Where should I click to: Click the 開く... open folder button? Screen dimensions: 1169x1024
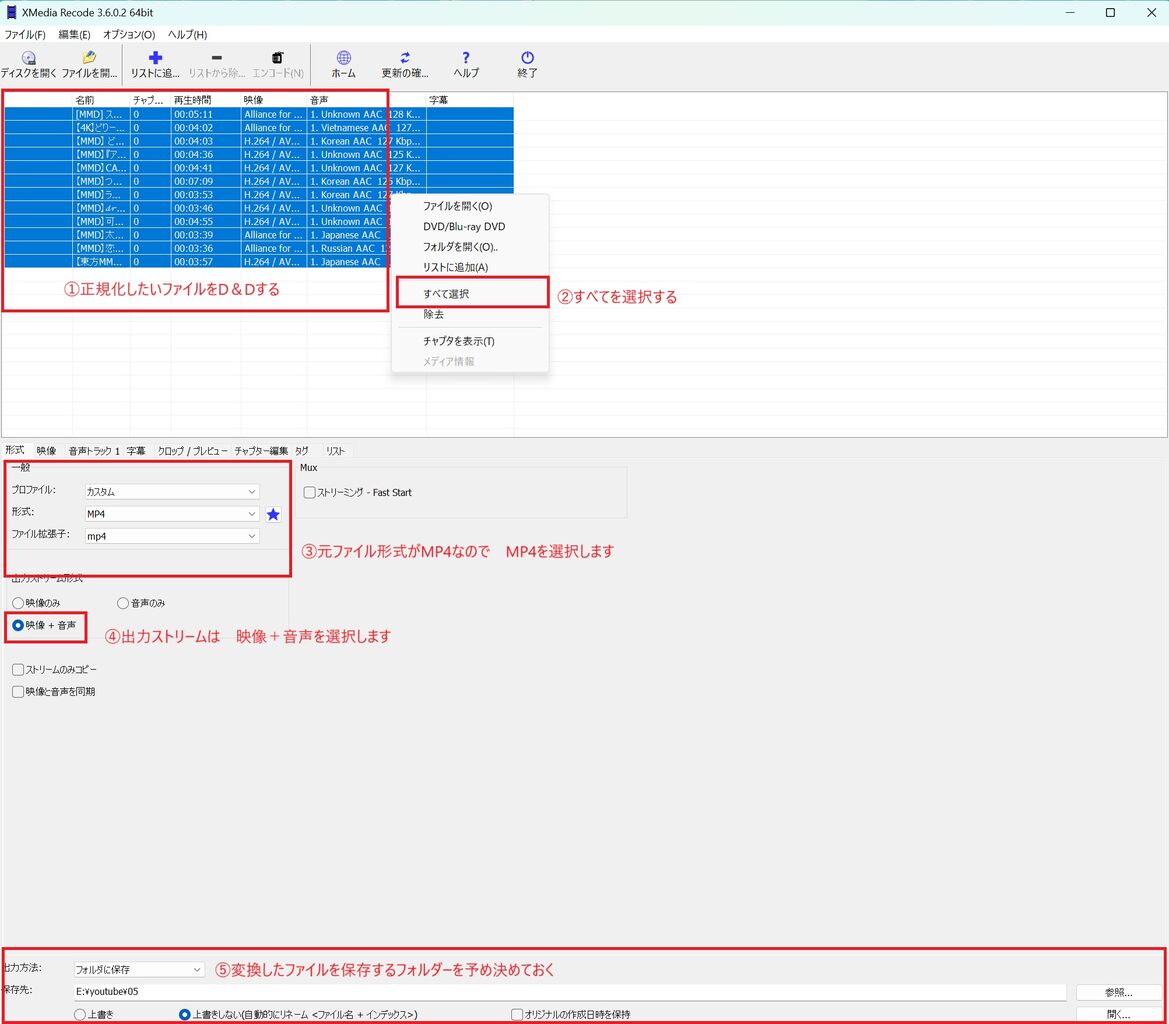tap(1118, 1015)
